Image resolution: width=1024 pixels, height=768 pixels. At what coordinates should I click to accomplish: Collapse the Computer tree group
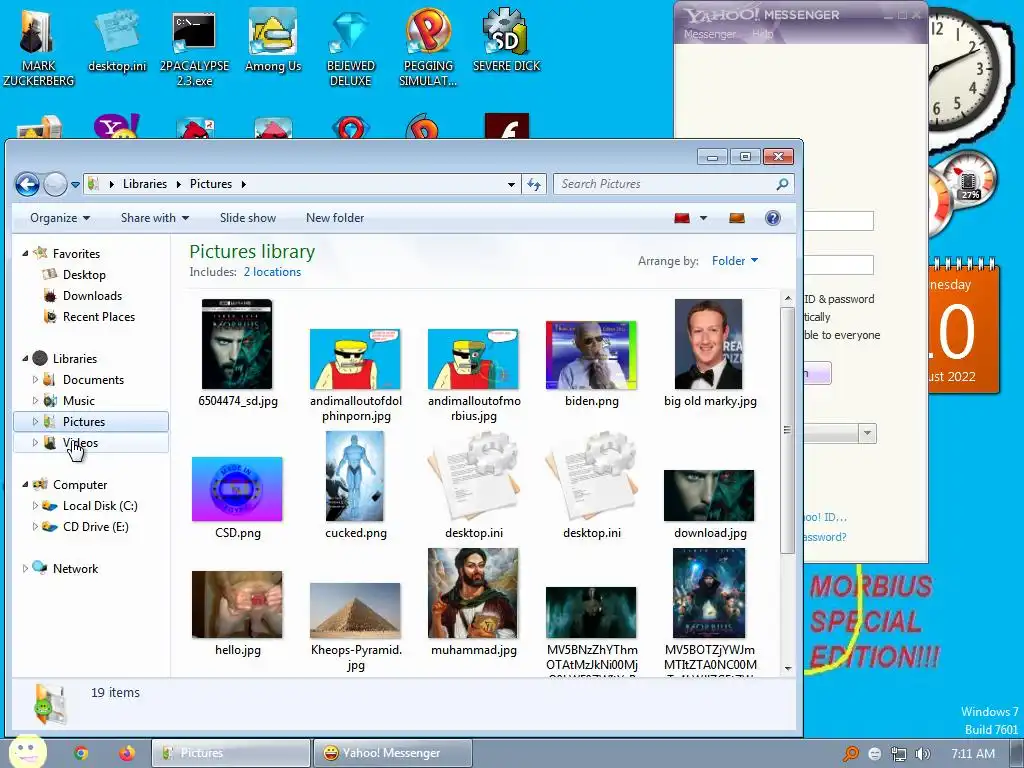click(x=25, y=484)
